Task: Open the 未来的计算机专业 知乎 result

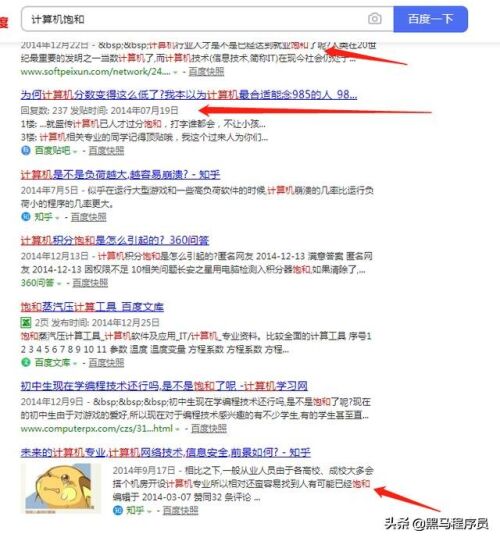Action: coord(166,452)
